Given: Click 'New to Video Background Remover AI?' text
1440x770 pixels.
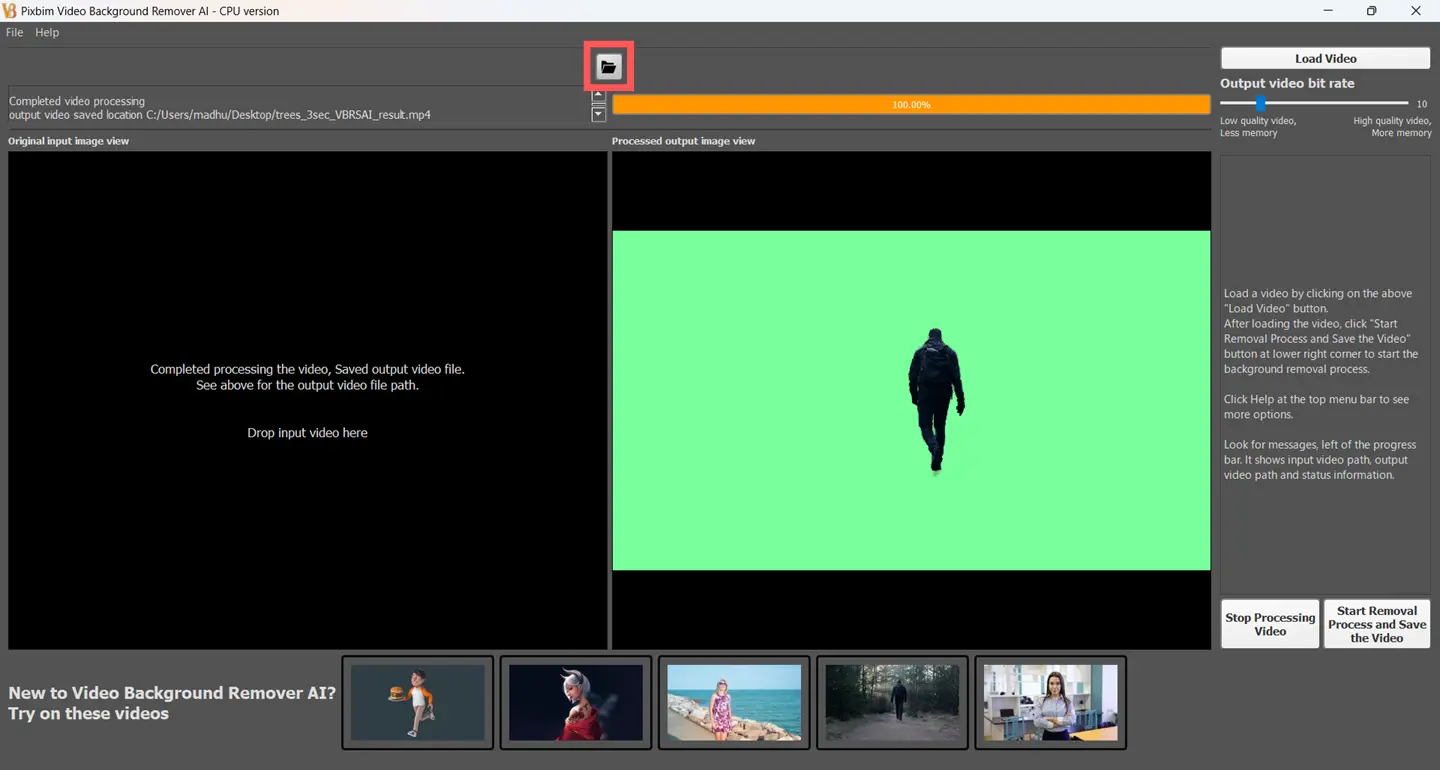Looking at the screenshot, I should (x=172, y=692).
